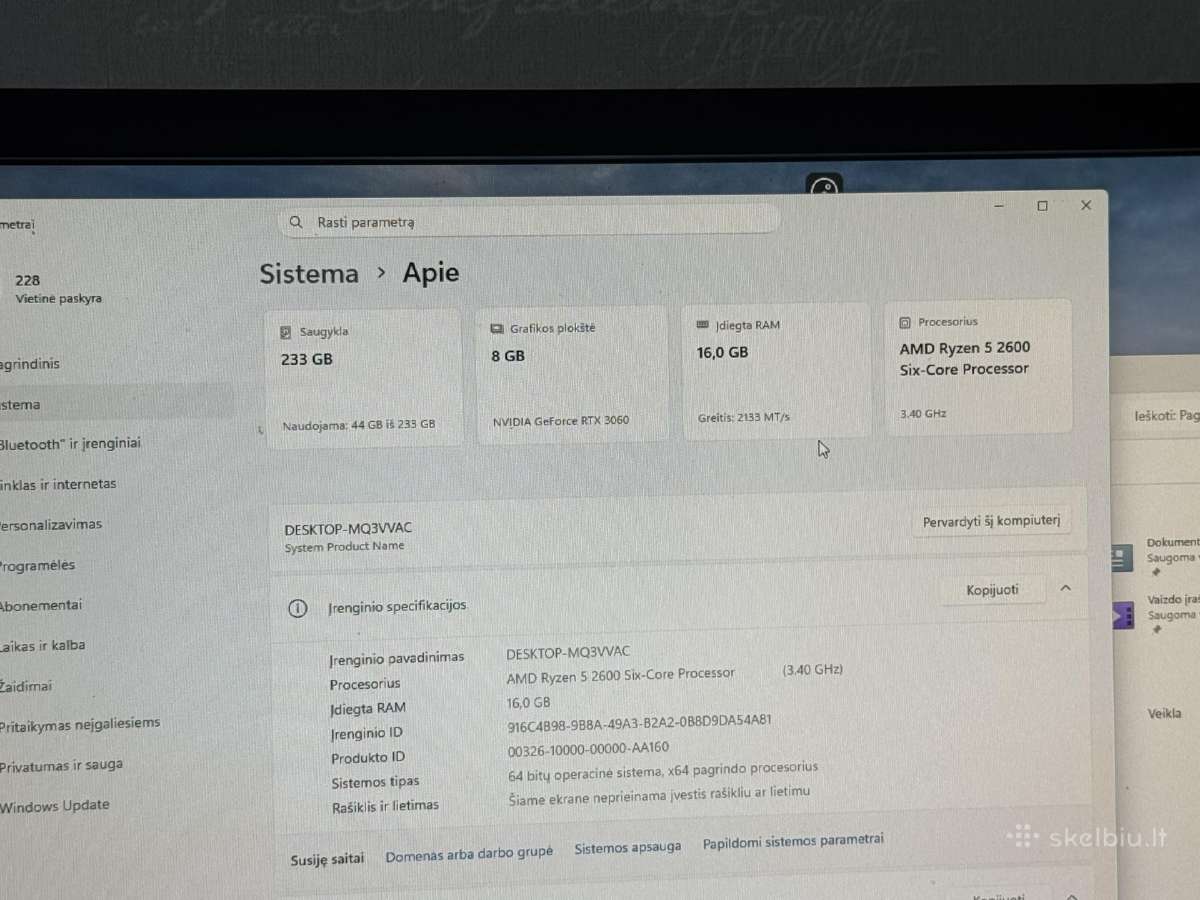Click DESKTOP-MQ3VVAC value in specifications
Screen dimensions: 1200x900
click(568, 651)
